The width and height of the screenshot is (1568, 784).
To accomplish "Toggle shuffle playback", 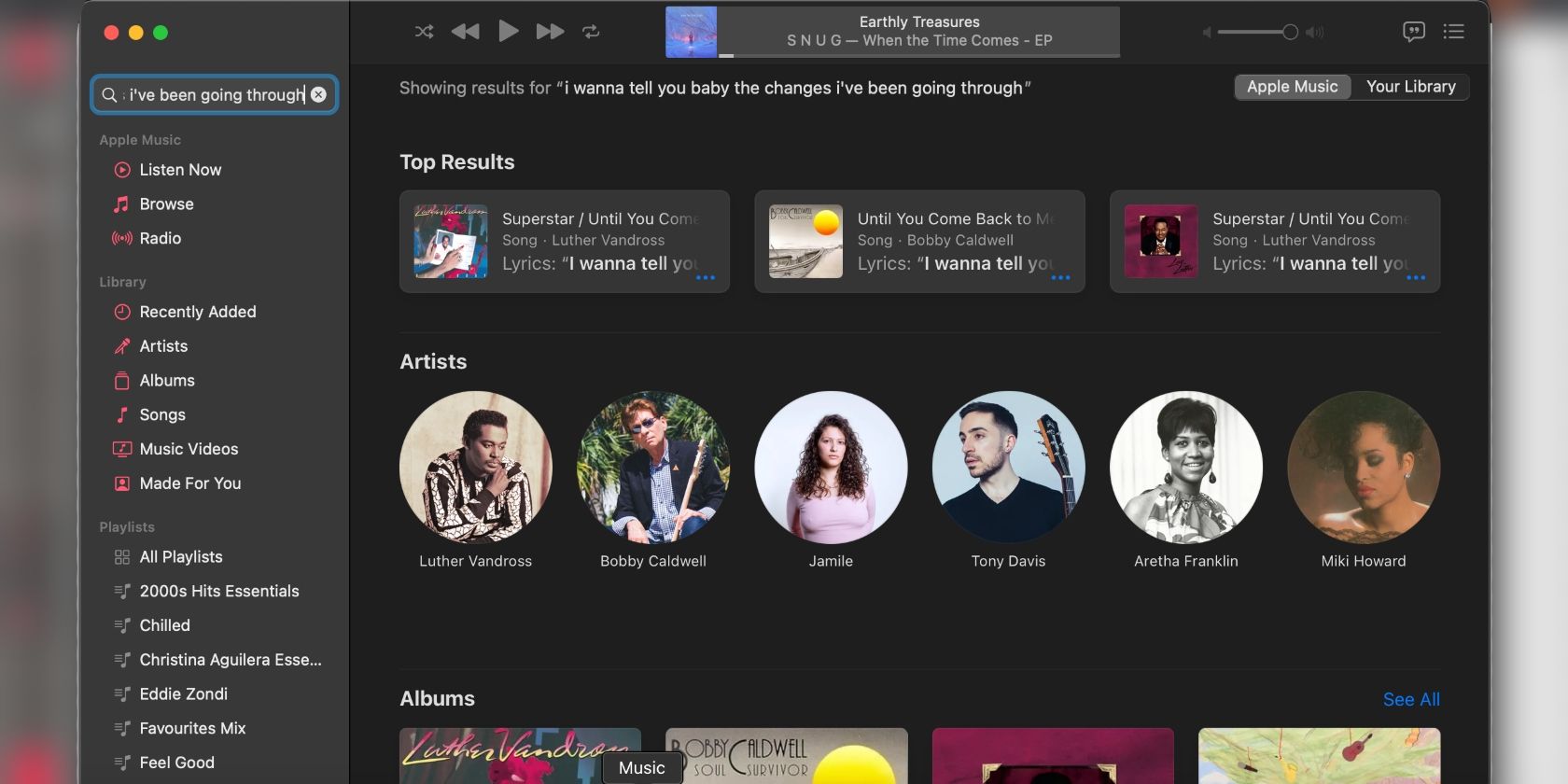I will tap(424, 32).
